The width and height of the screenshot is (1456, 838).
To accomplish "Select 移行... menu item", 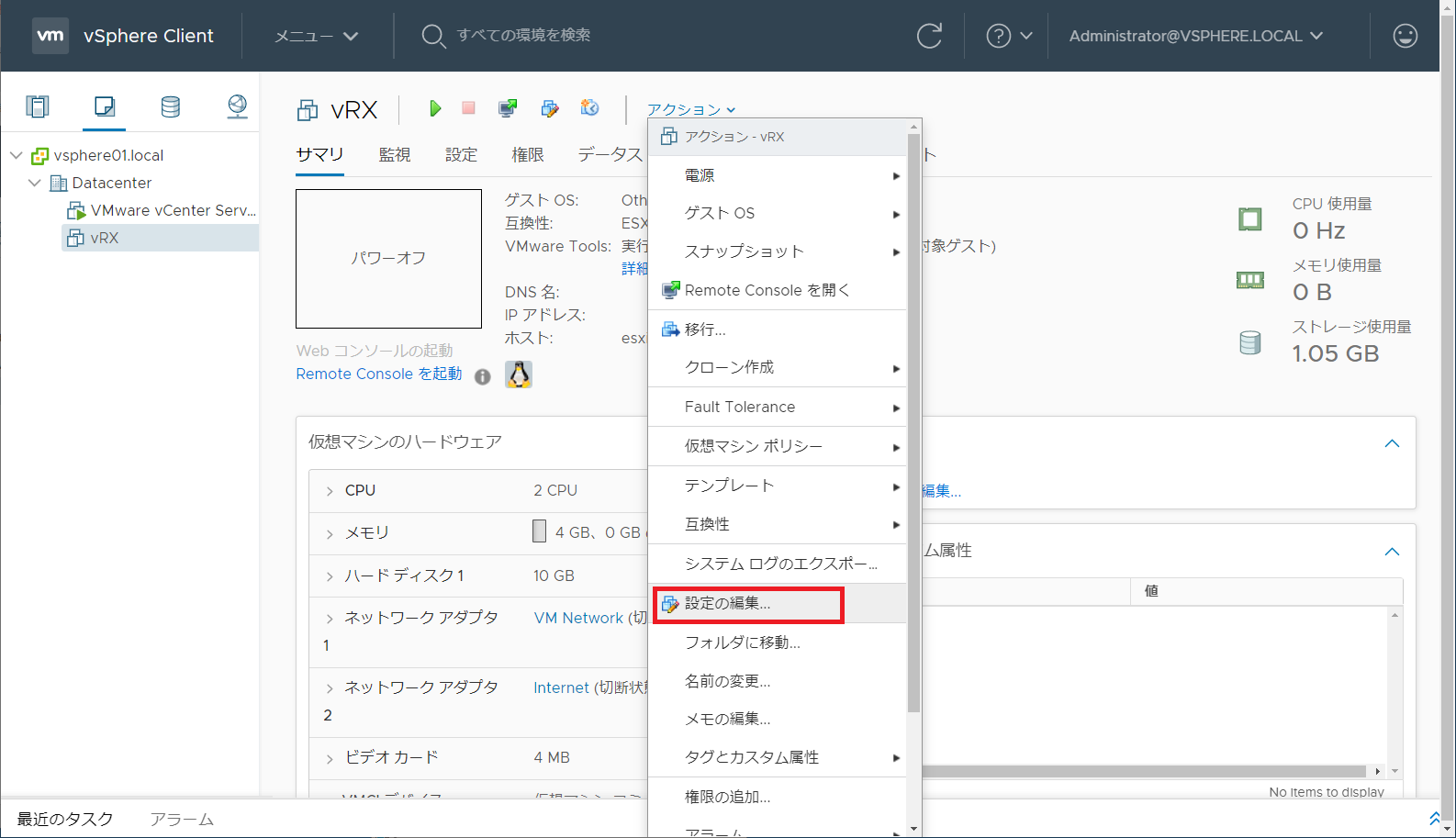I will pos(777,330).
